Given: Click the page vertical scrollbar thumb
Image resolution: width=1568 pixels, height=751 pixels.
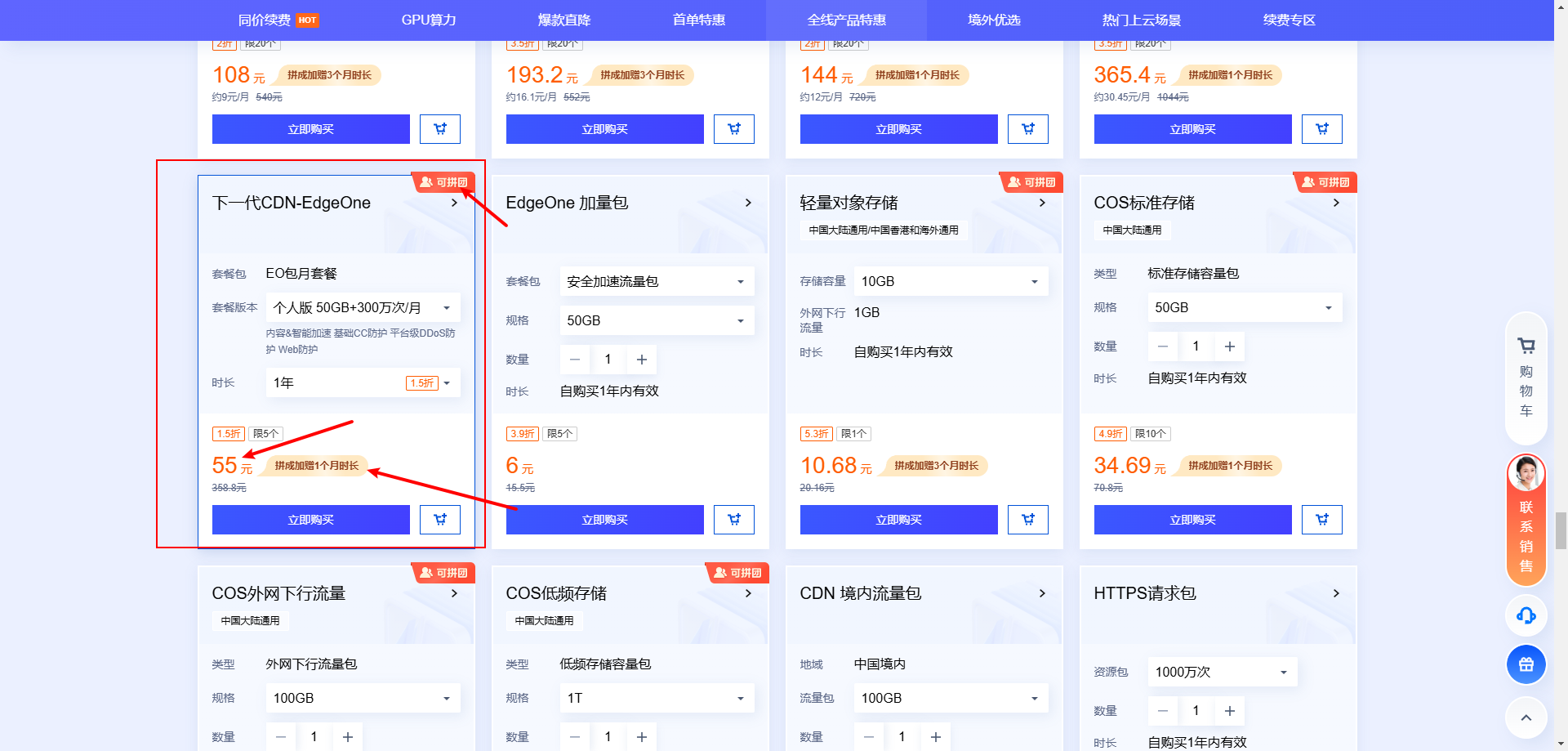Looking at the screenshot, I should point(1561,531).
